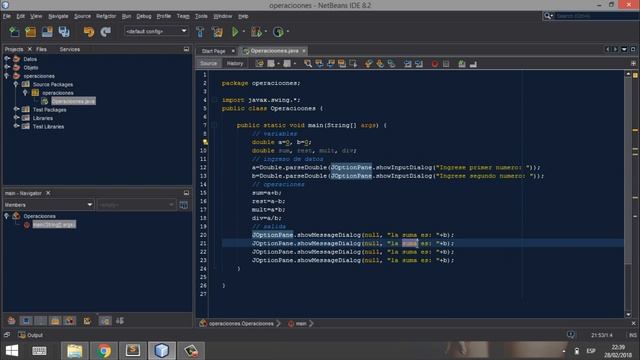The width and height of the screenshot is (640, 360).
Task: Click the red Start Macro Recording icon
Action: pos(435,64)
